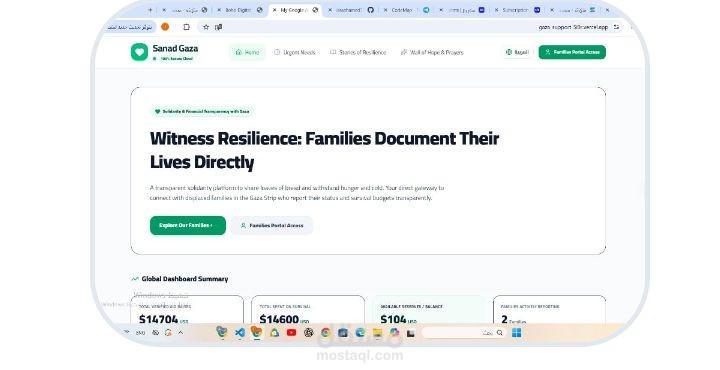Click the taskbar search box
720x370 pixels.
click(x=463, y=333)
